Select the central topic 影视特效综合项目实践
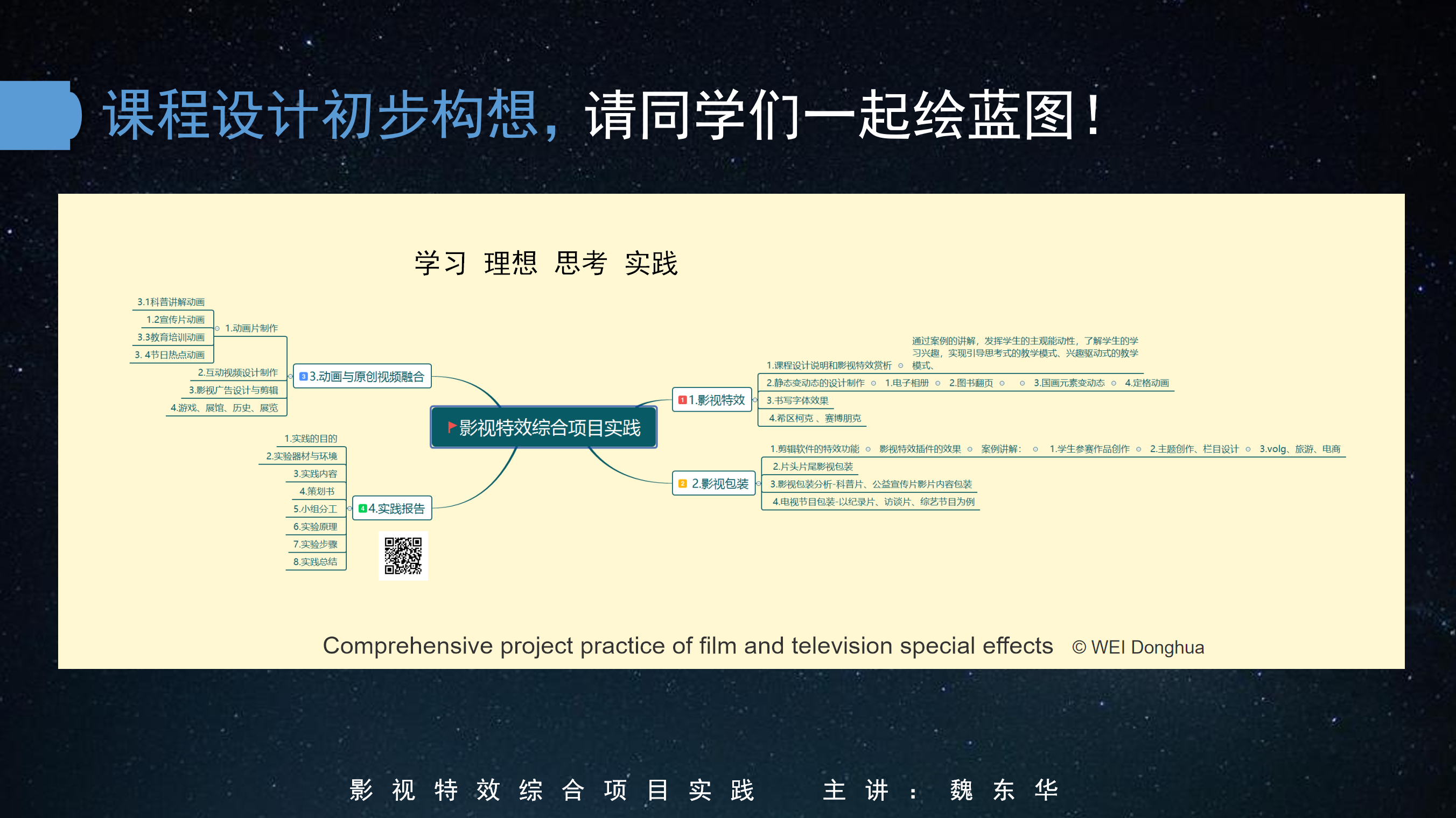Screen dimensions: 1456x818 (548, 428)
